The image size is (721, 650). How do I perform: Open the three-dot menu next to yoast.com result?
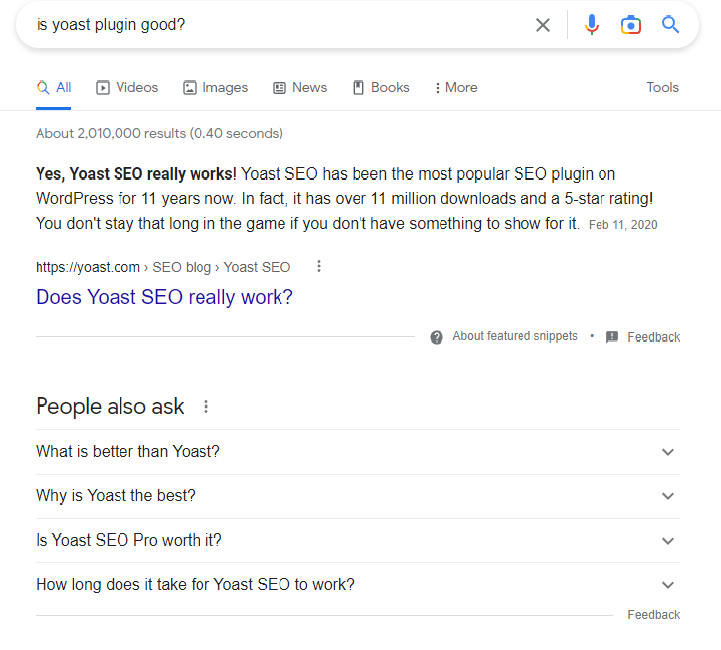pos(319,266)
